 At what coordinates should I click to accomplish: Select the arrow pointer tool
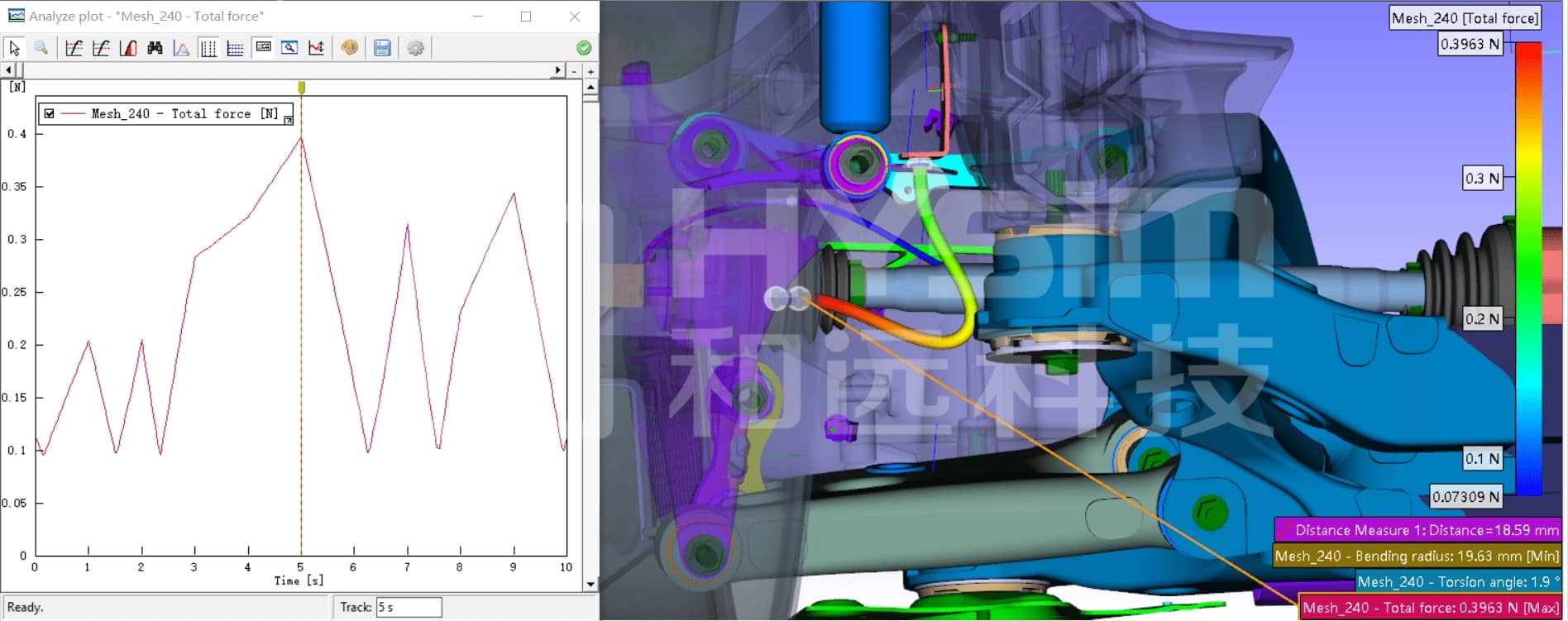(14, 48)
